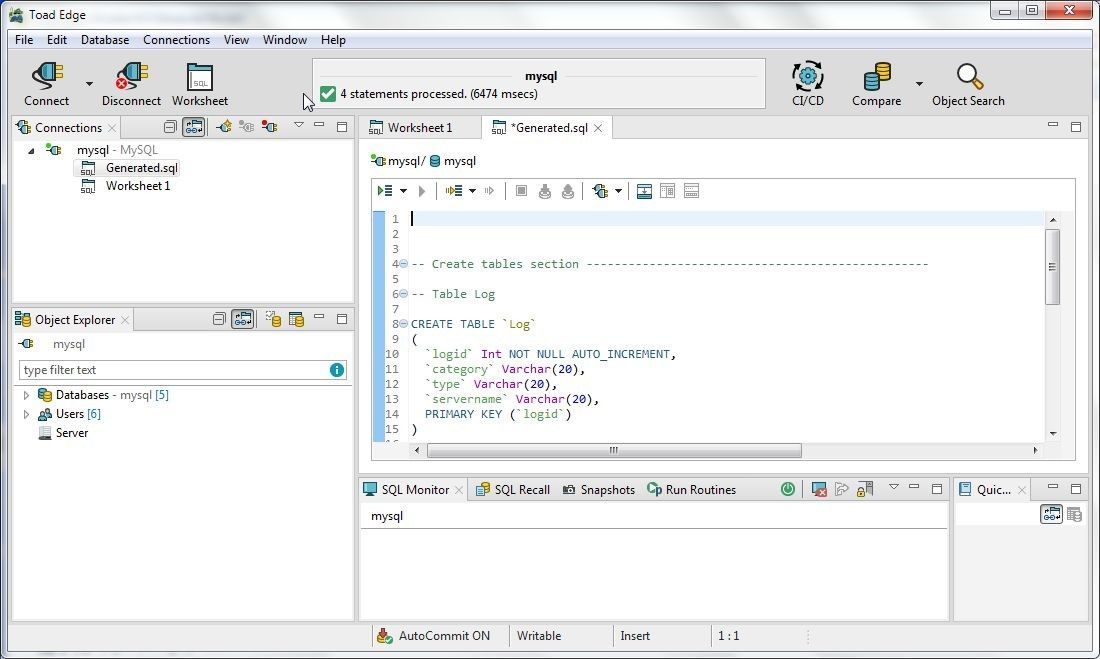Image resolution: width=1100 pixels, height=659 pixels.
Task: Click the Rollback icon in editor toolbar
Action: (x=568, y=191)
